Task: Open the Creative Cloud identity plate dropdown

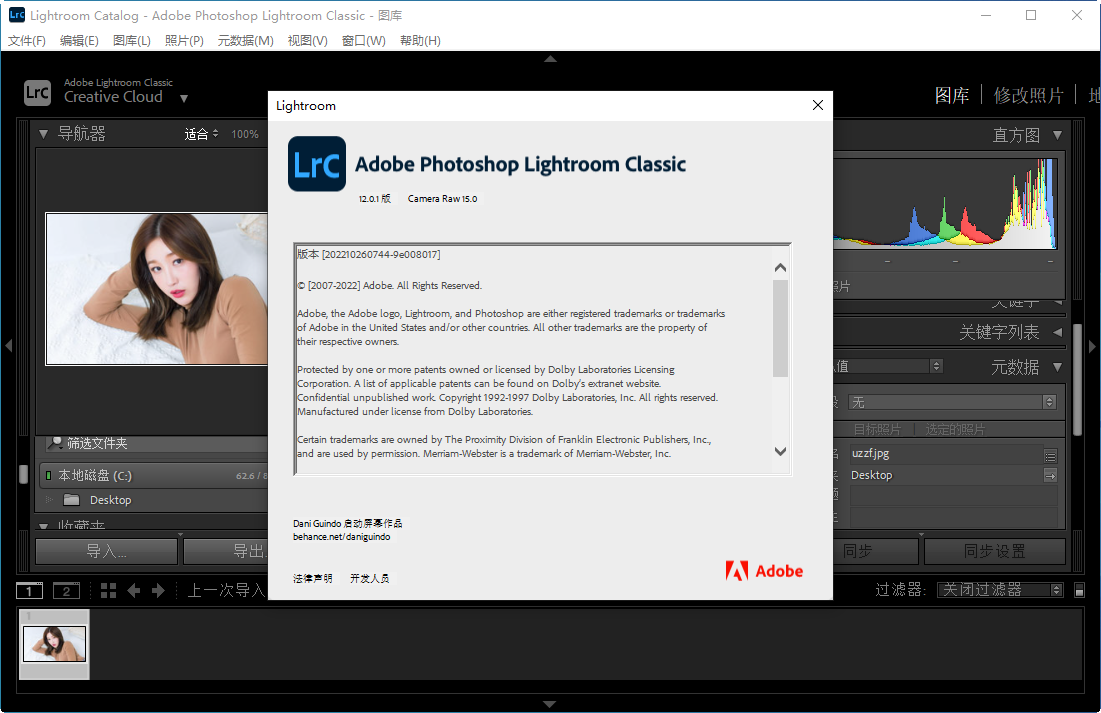Action: 184,98
